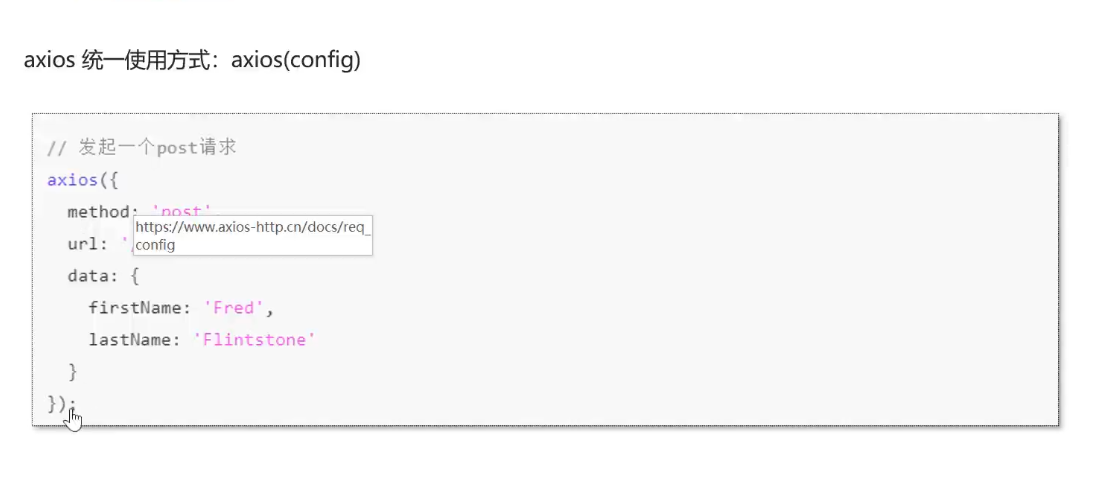The height and width of the screenshot is (497, 1099).
Task: Click the pink 'Flintstone' string
Action: coord(254,340)
